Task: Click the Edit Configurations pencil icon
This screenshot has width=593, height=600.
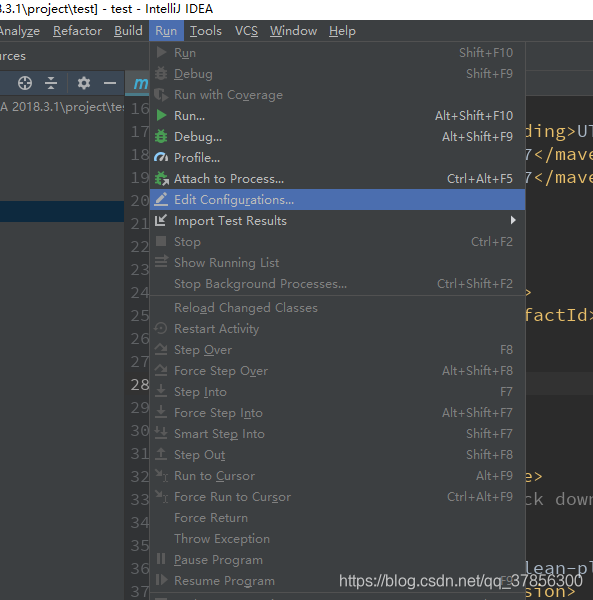Action: (161, 199)
